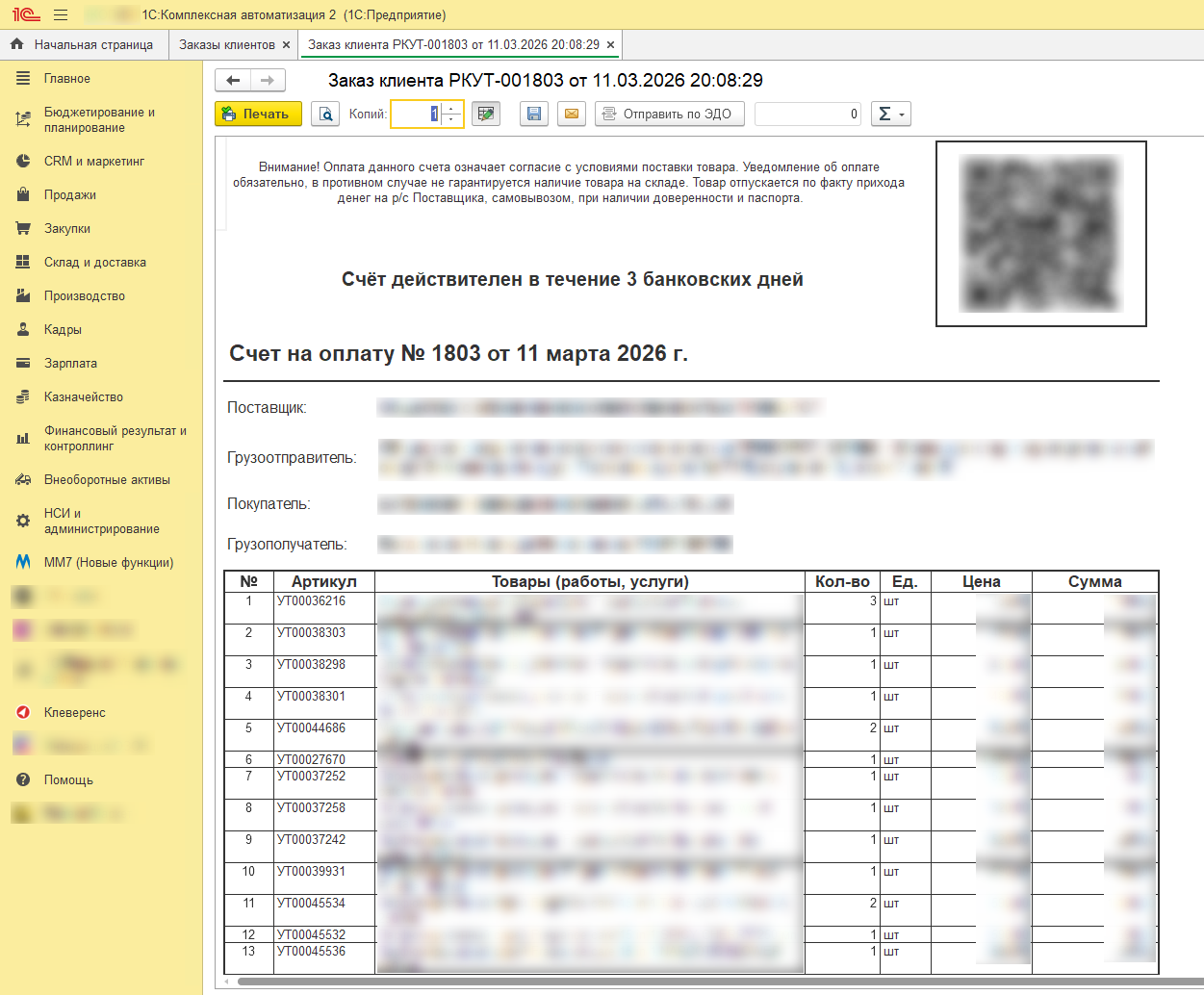Go forward with the right arrow
1204x995 pixels.
pyautogui.click(x=268, y=80)
